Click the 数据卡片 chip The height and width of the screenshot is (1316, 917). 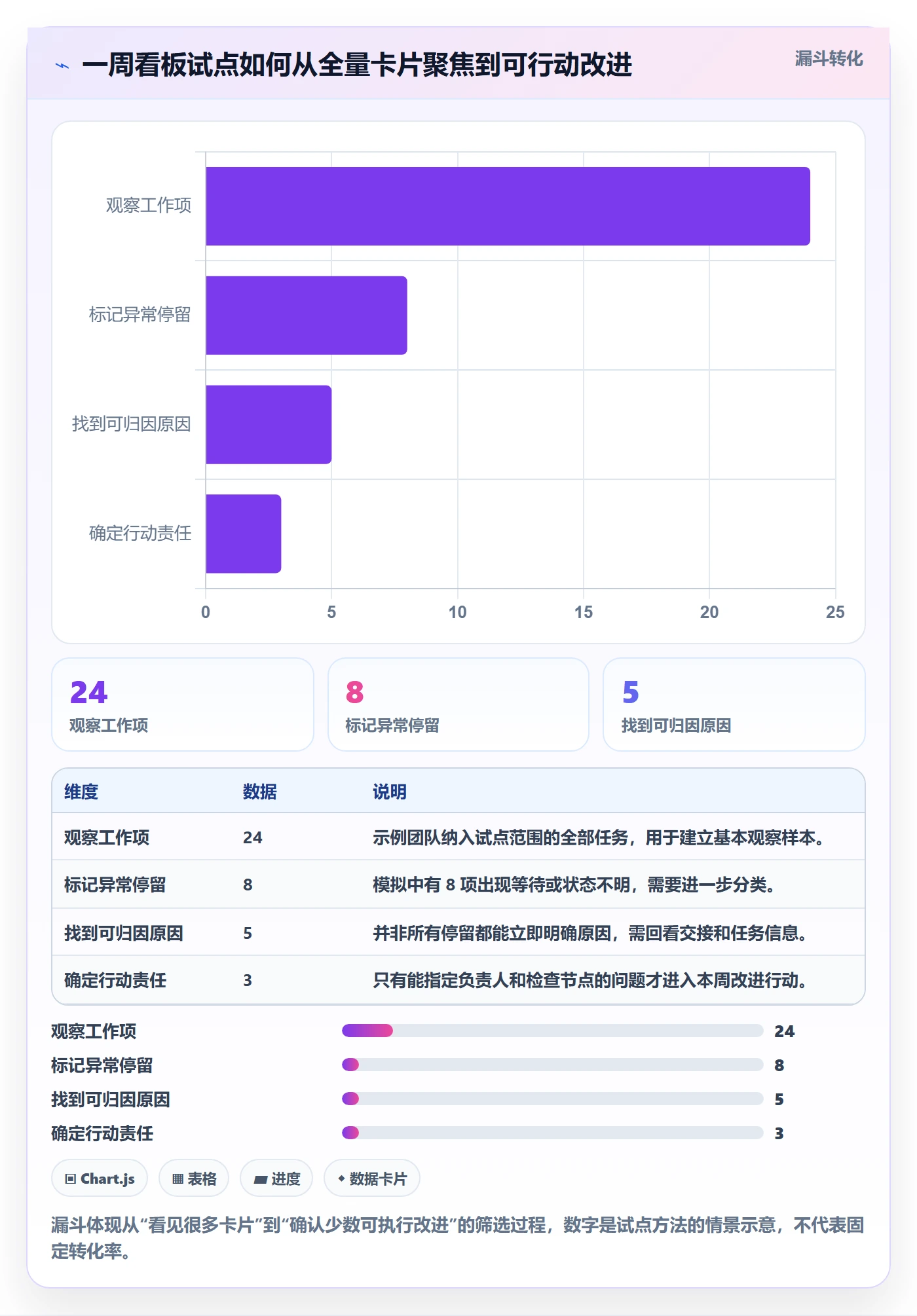click(372, 1179)
